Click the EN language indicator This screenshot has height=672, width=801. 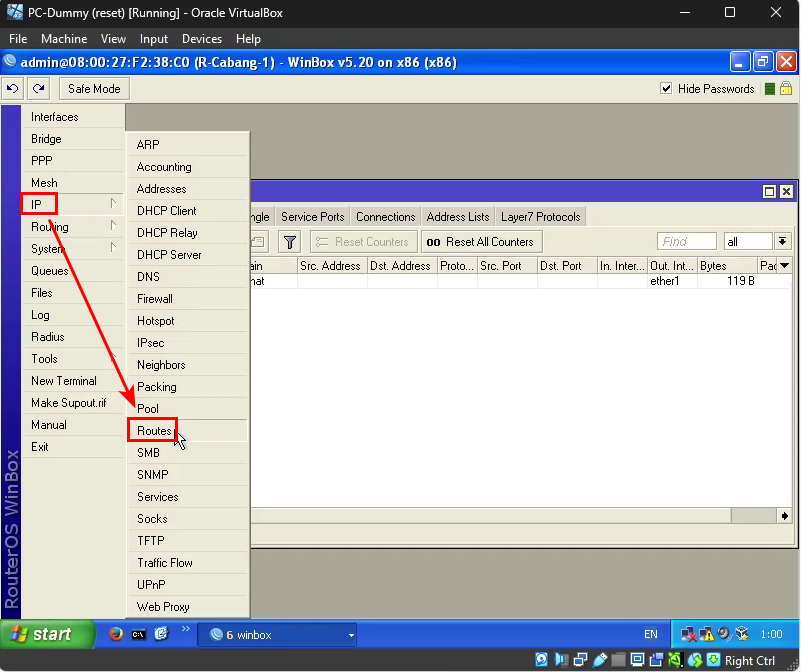tap(650, 634)
